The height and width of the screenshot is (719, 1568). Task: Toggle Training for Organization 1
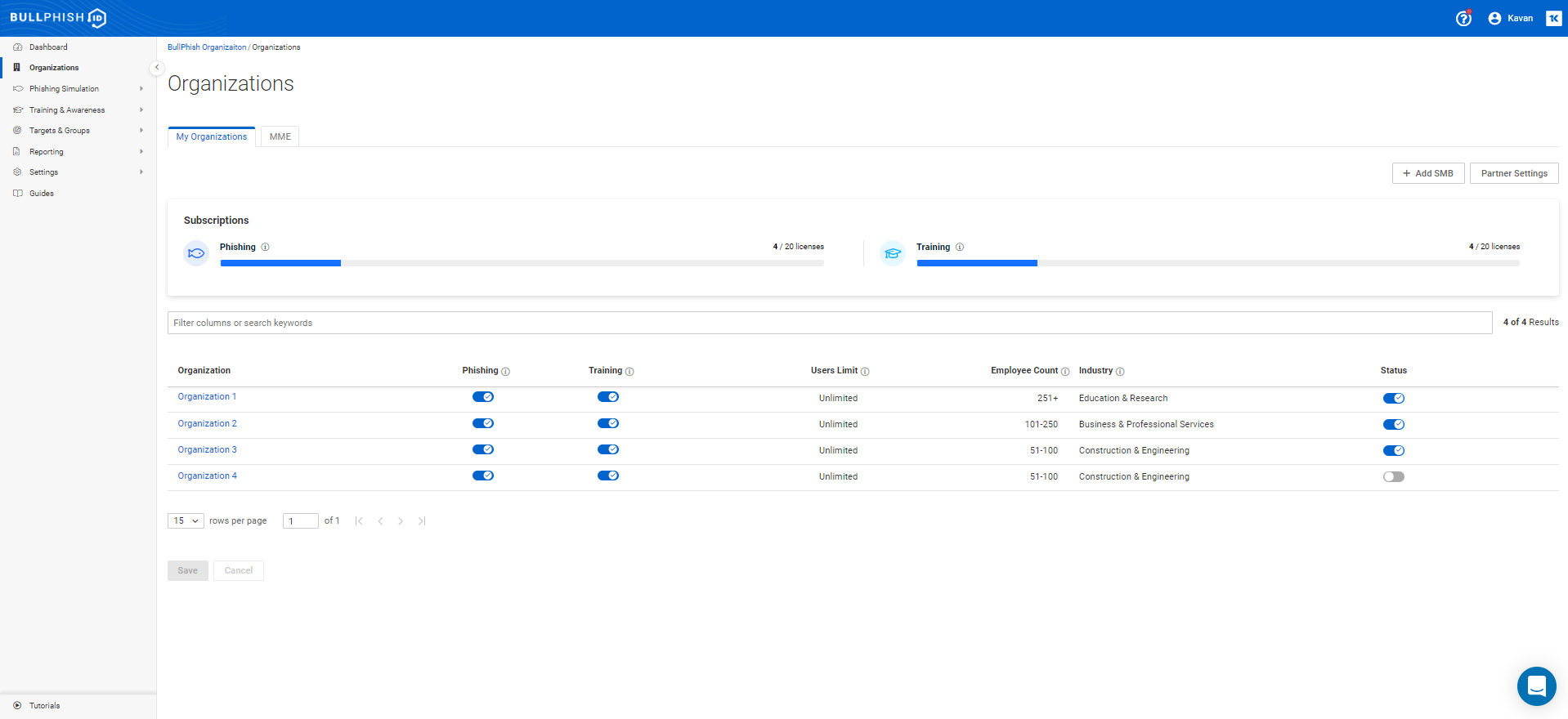click(x=608, y=397)
